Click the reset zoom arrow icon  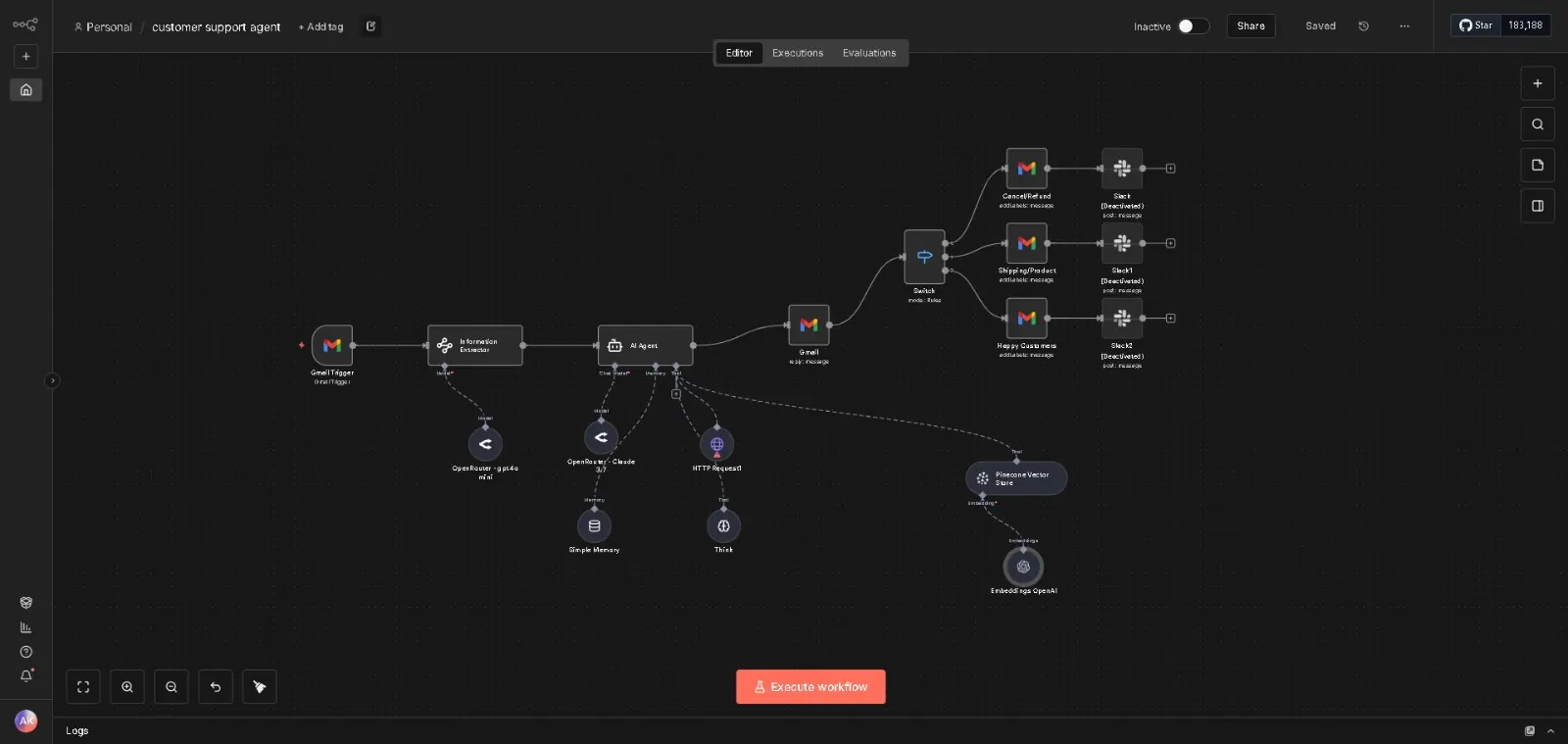point(216,687)
